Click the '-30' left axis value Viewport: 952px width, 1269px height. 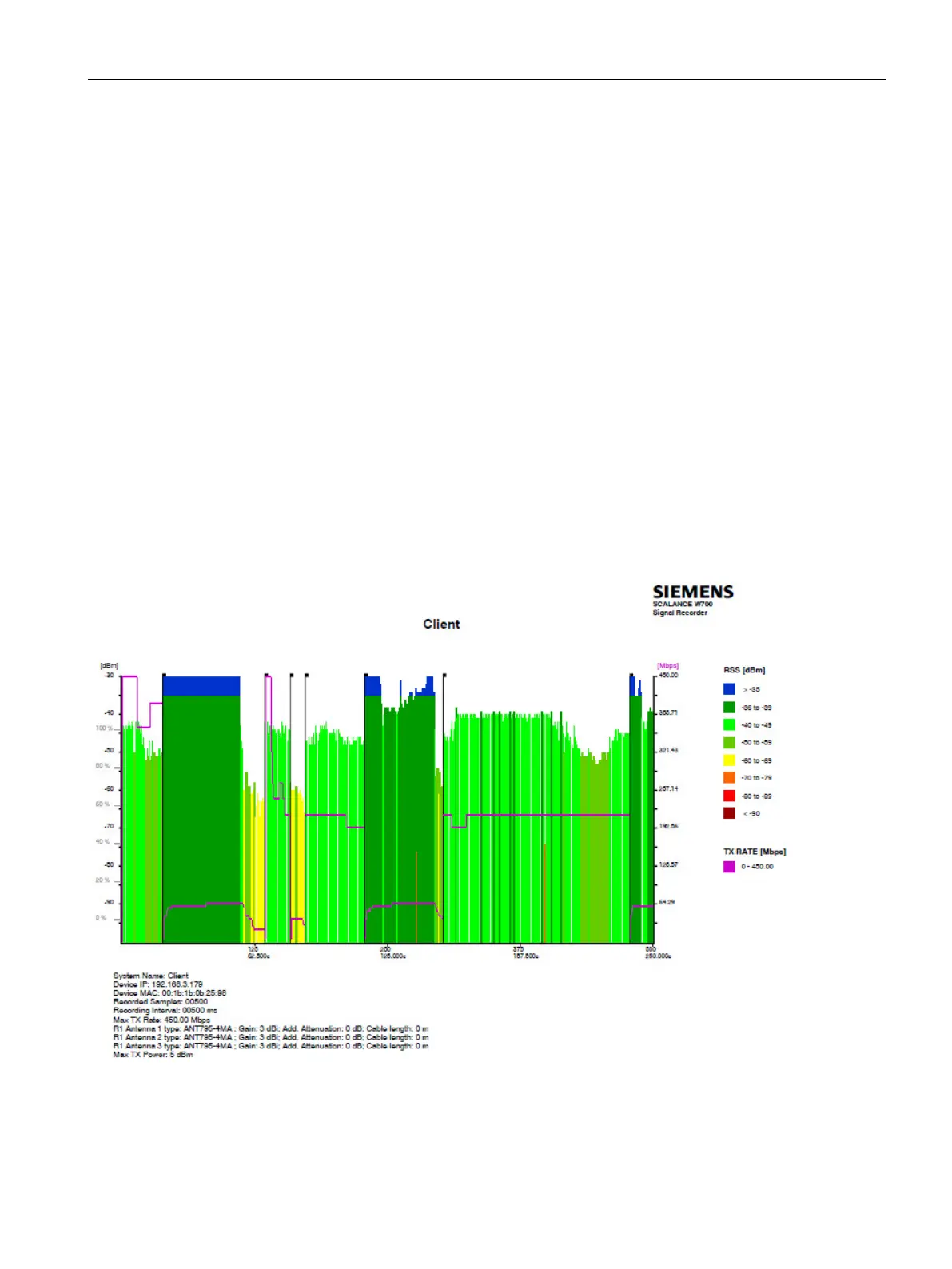[109, 676]
